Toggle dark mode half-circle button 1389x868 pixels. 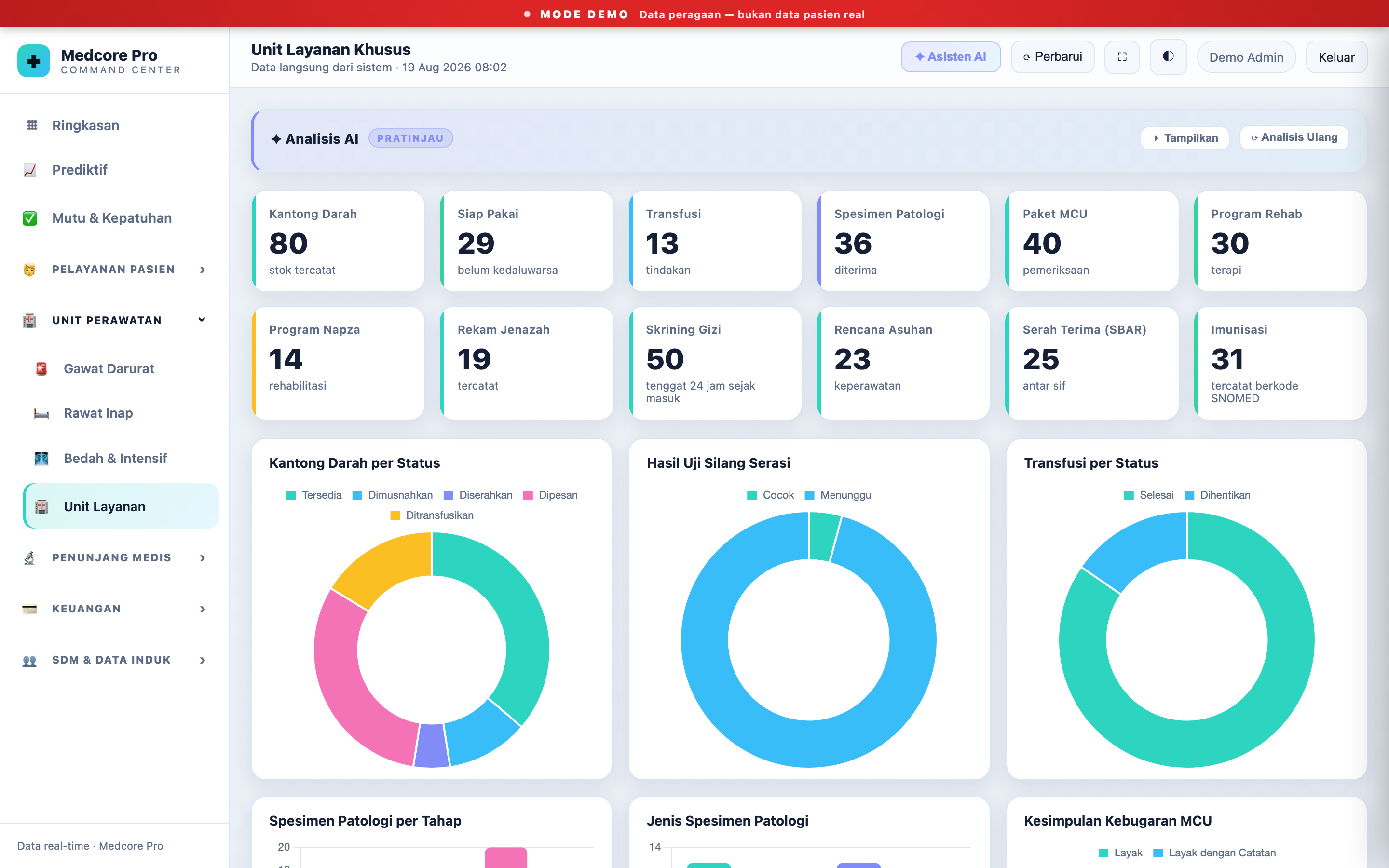tap(1168, 57)
